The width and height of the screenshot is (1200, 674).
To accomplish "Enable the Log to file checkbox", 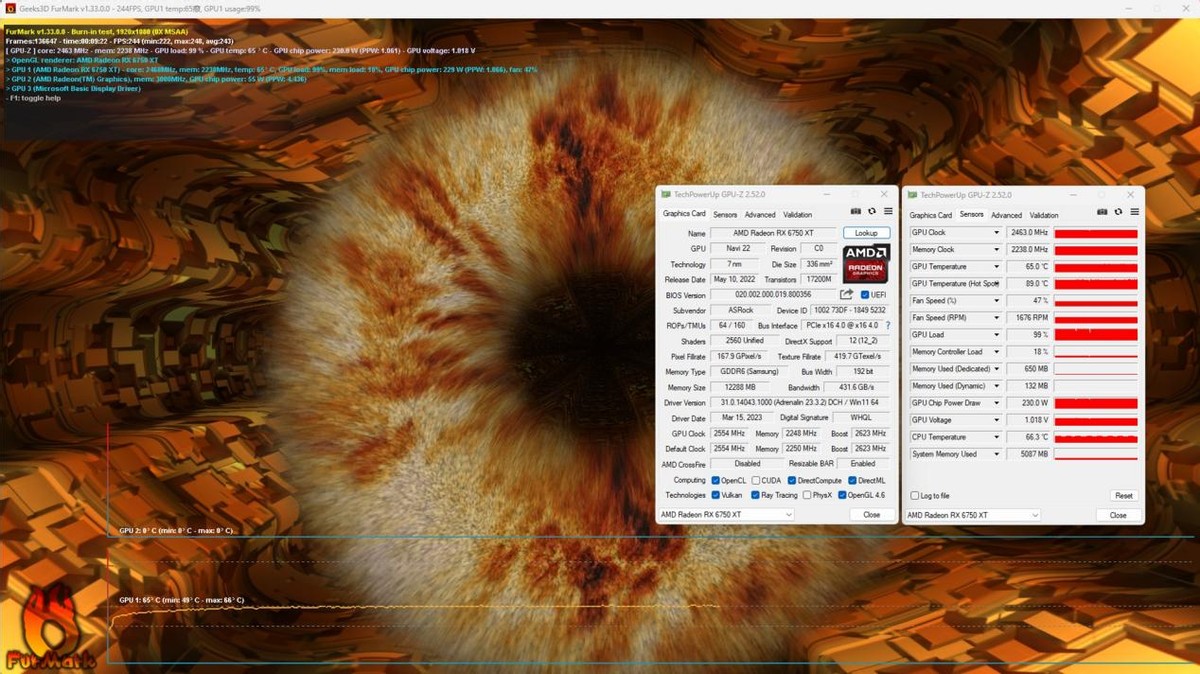I will click(x=914, y=496).
